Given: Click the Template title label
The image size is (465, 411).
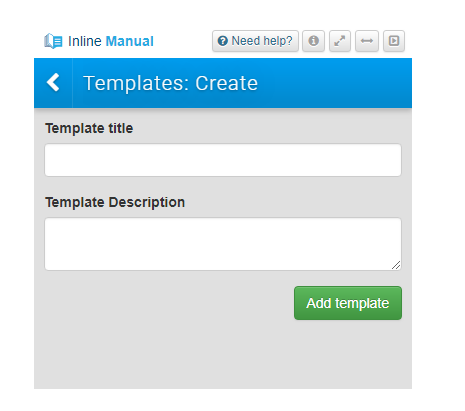Looking at the screenshot, I should click(x=89, y=128).
